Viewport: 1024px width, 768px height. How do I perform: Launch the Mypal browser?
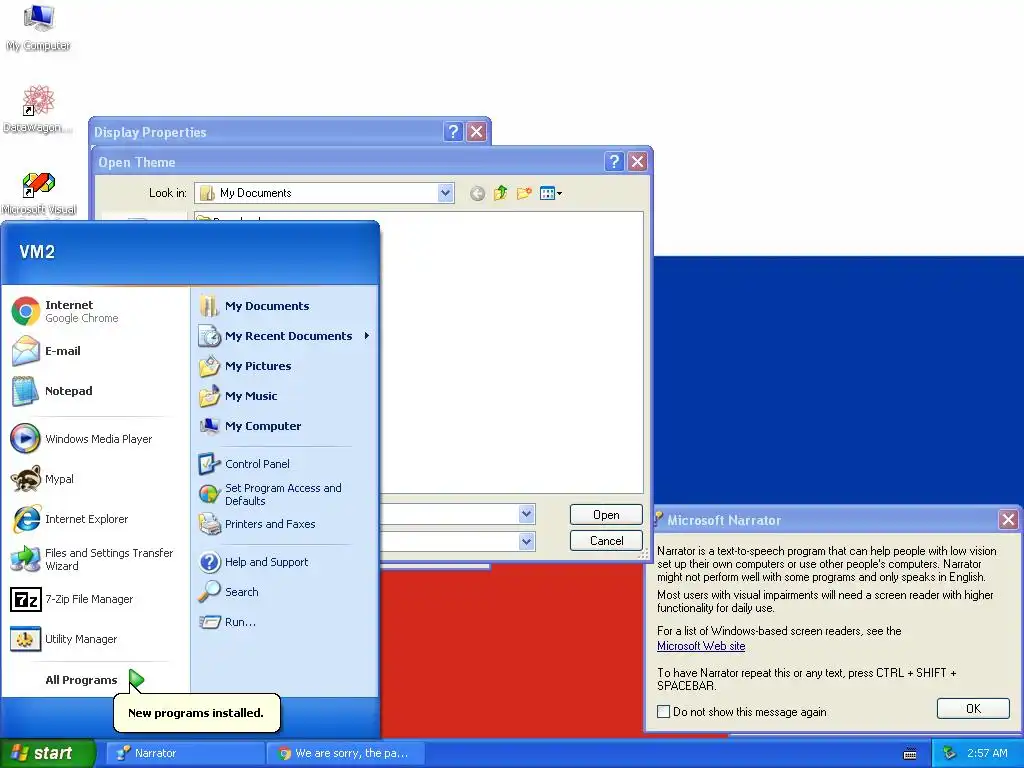click(95, 479)
